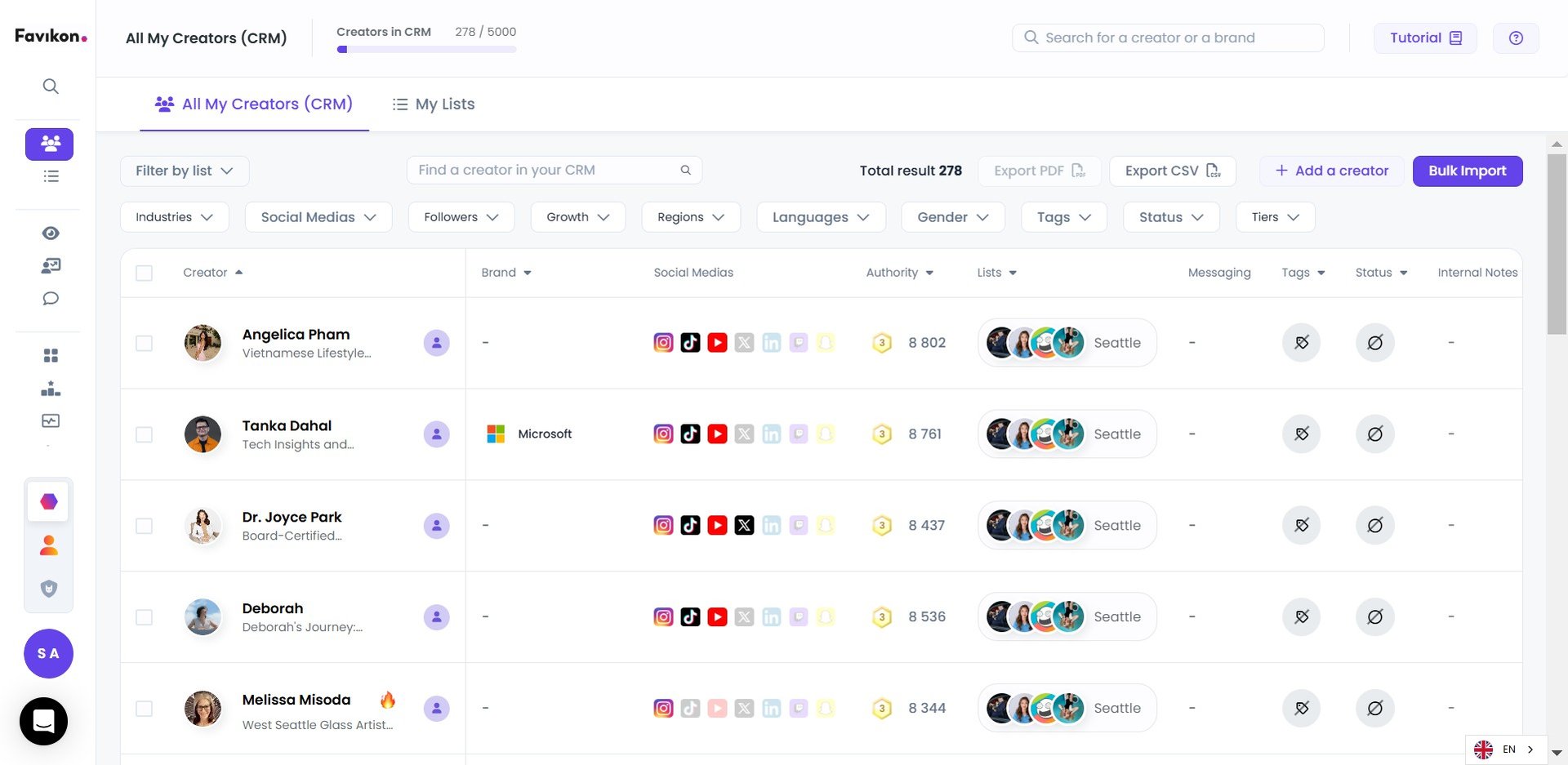Select the All My Creators (CRM) tab
Screen dimensions: 1568x765
(x=254, y=105)
